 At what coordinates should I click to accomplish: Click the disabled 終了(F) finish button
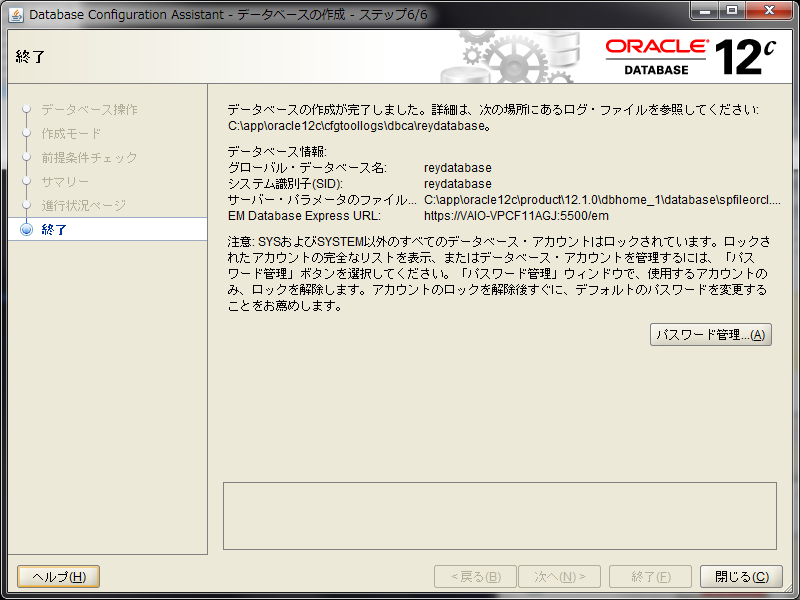click(651, 577)
